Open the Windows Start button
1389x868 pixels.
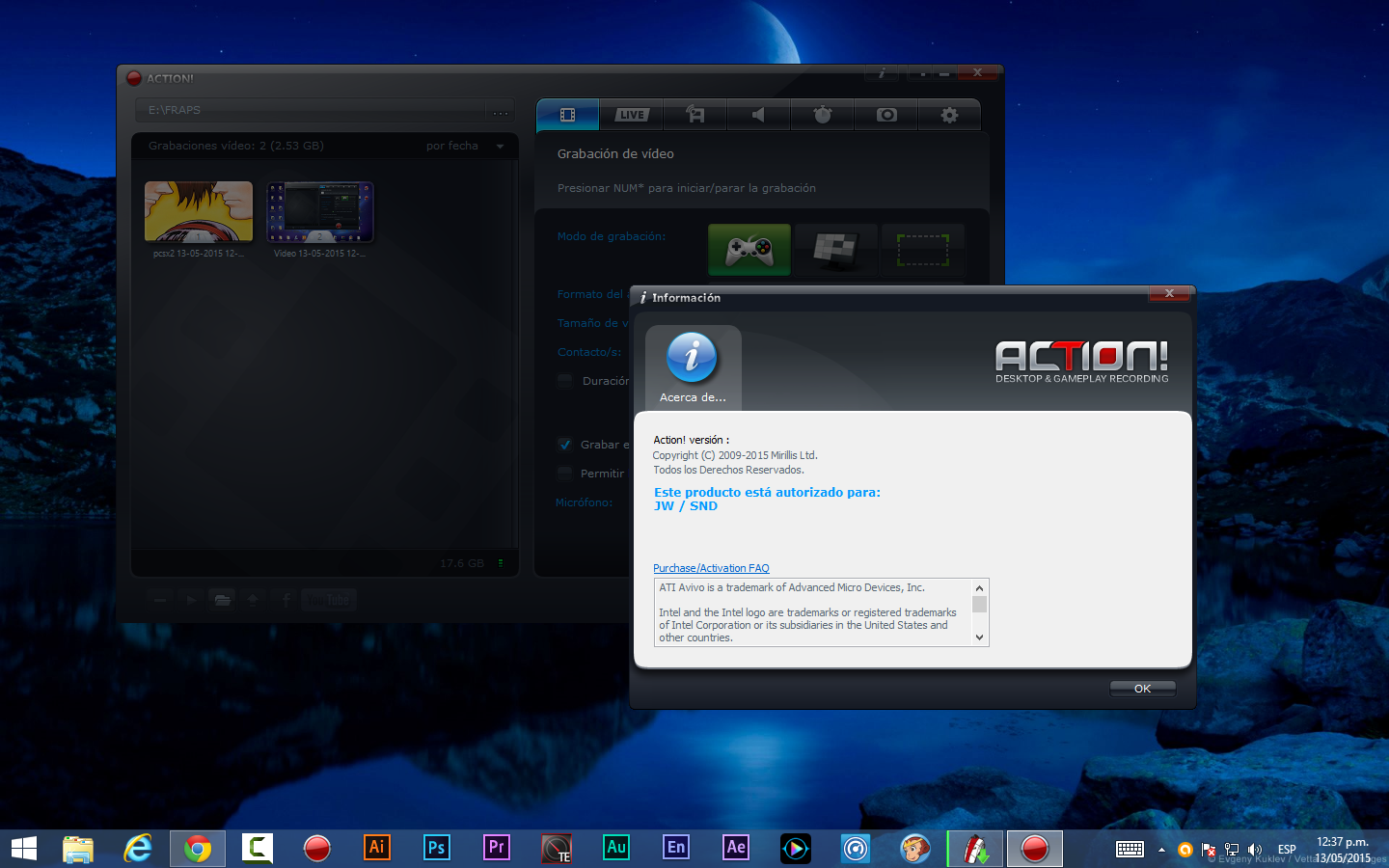click(x=24, y=849)
